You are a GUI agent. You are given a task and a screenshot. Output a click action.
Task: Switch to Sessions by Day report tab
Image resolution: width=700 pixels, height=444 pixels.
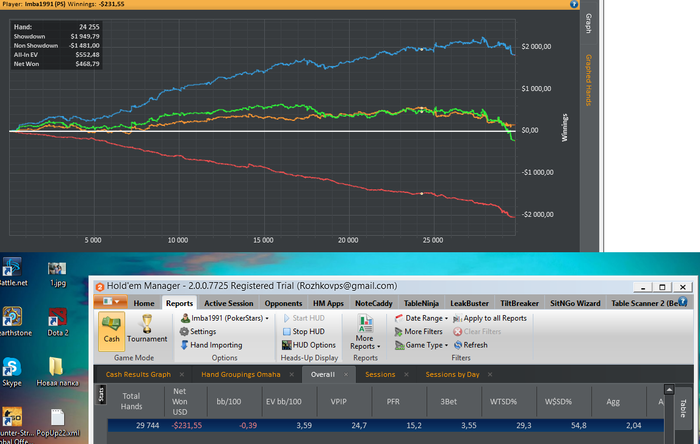pos(452,374)
